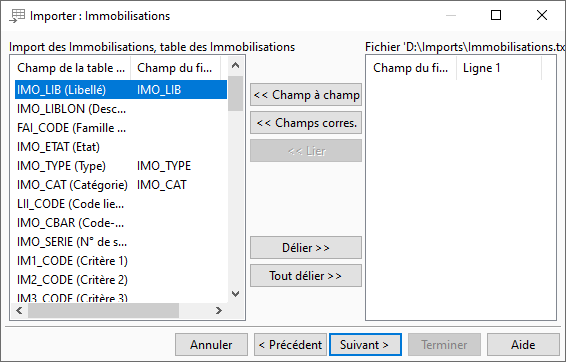
Task: Click the list's scroll down arrow
Action: (235, 294)
